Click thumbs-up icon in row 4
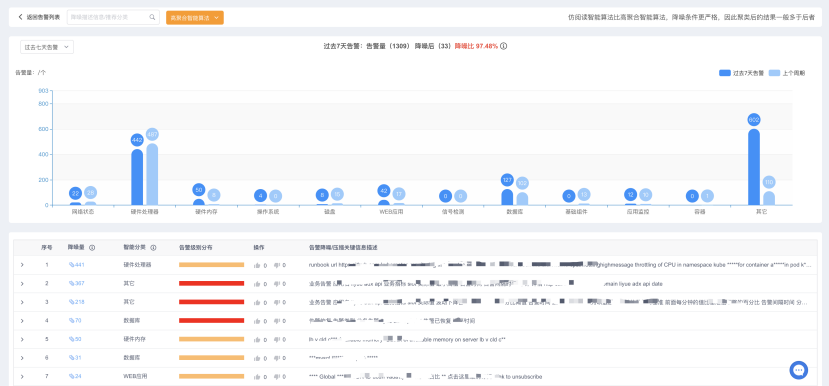829x386 pixels. tap(257, 320)
